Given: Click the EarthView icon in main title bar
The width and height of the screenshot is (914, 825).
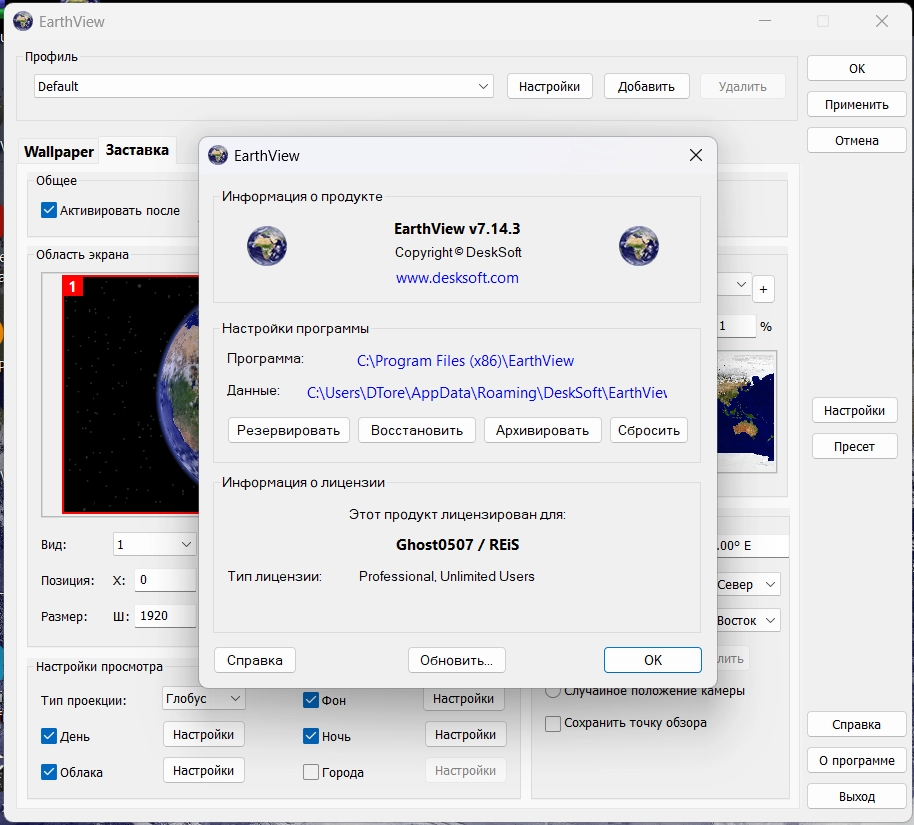Looking at the screenshot, I should tap(23, 21).
